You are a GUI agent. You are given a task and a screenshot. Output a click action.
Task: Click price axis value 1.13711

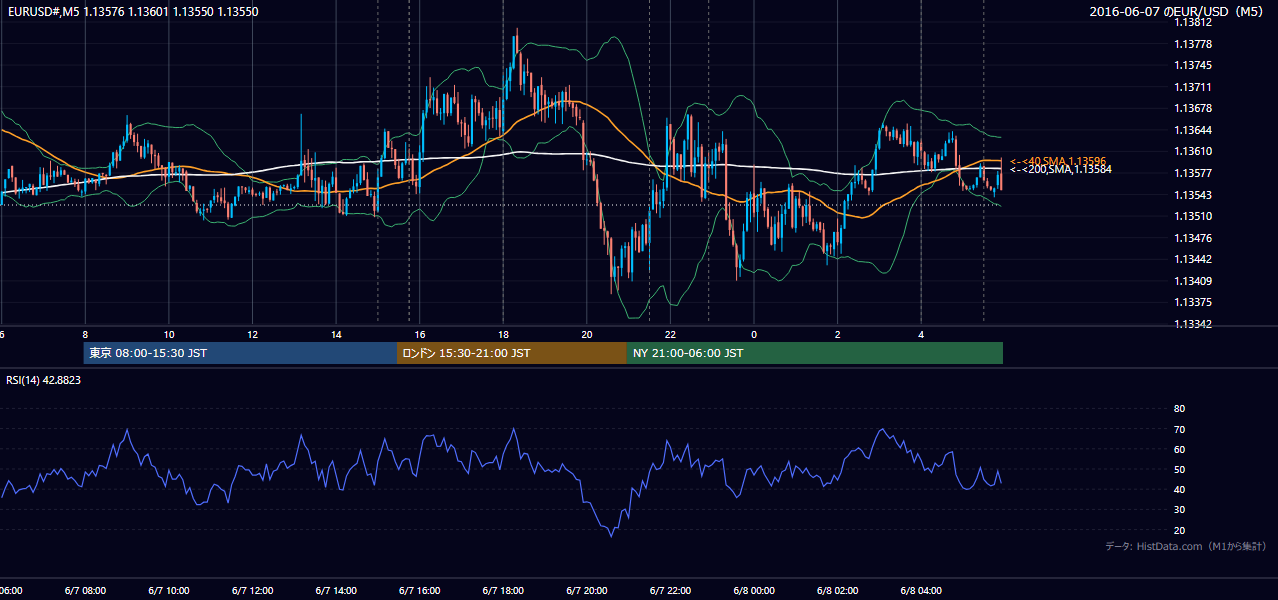coord(1193,87)
